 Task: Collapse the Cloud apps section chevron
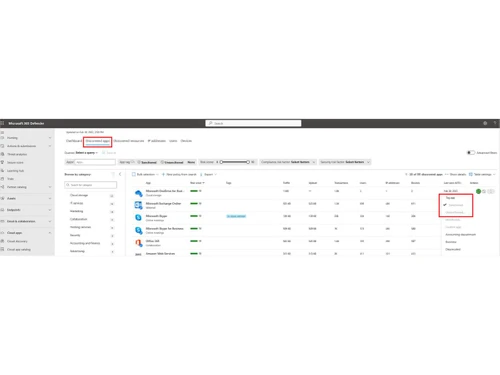50,233
